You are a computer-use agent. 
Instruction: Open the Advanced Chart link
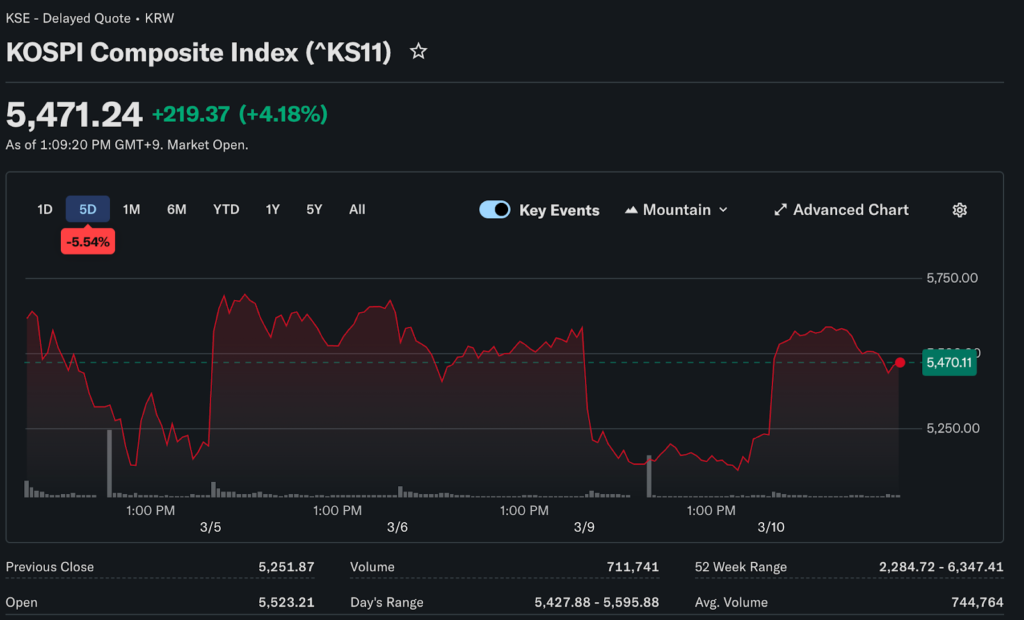[850, 210]
